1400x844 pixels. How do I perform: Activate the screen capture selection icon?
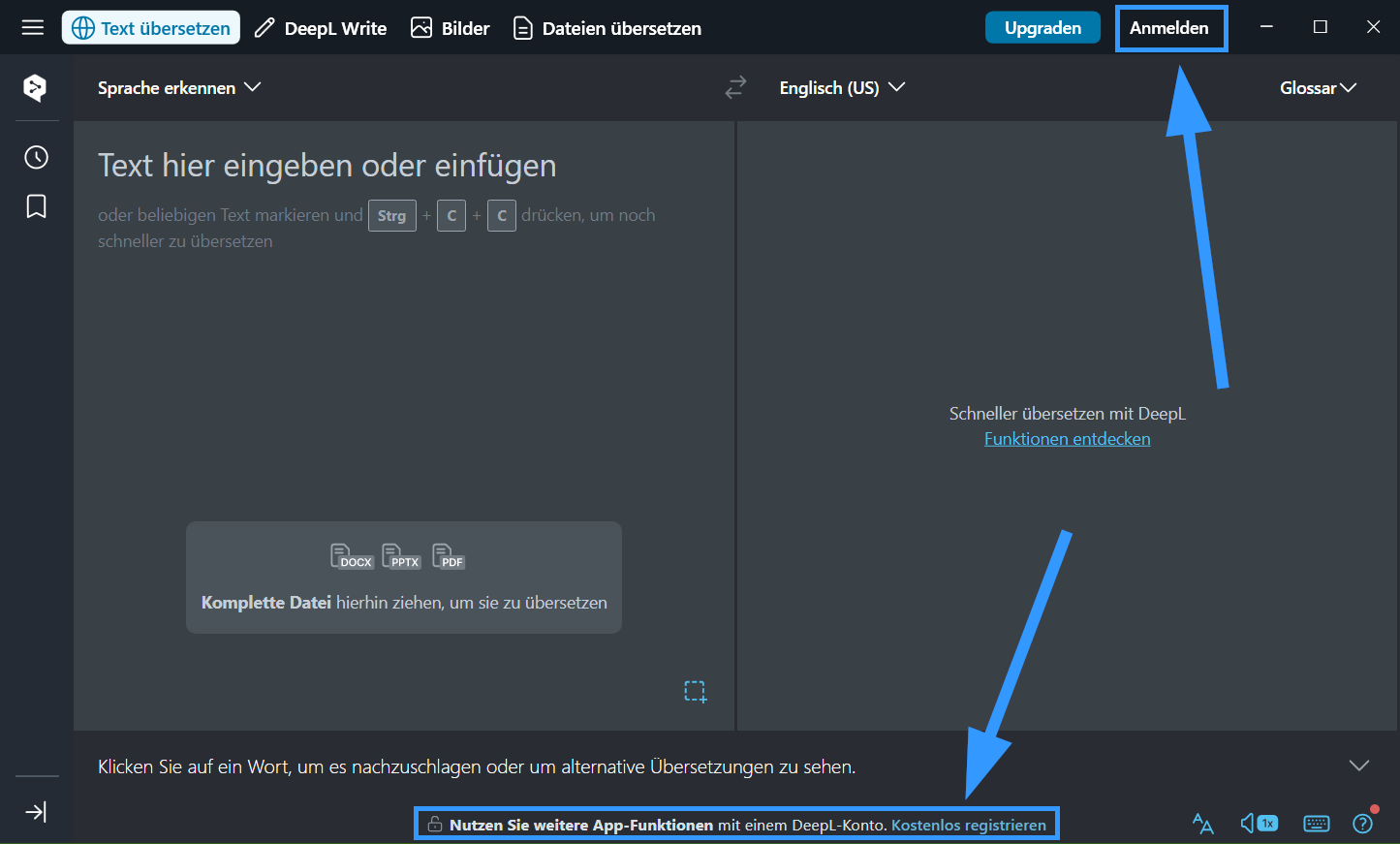tap(696, 691)
